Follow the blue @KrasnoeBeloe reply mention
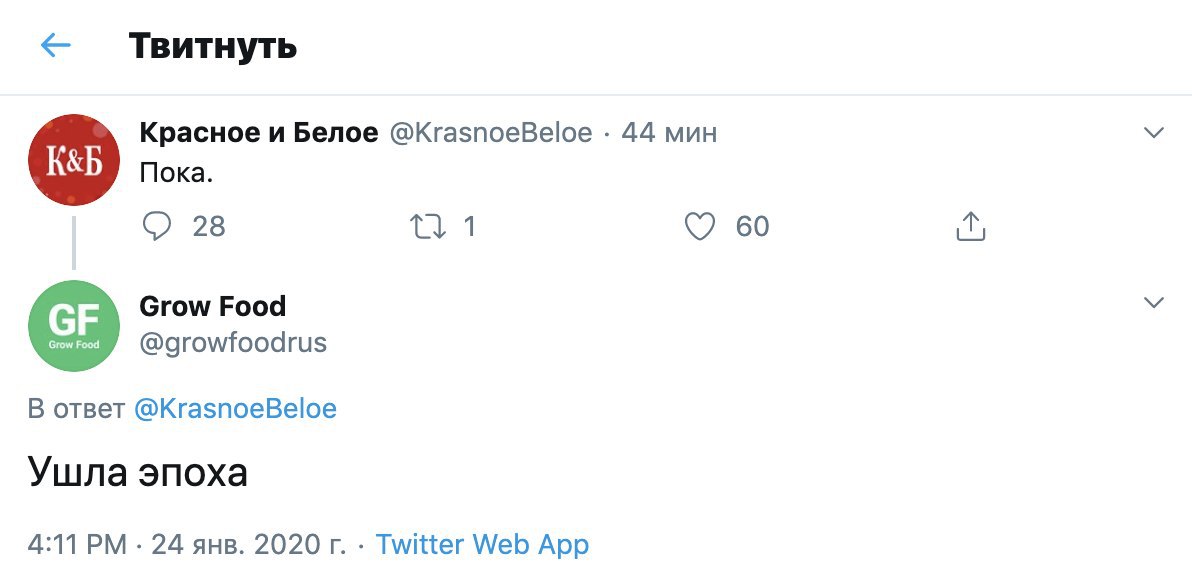Viewport: 1192px width, 576px height. [235, 409]
